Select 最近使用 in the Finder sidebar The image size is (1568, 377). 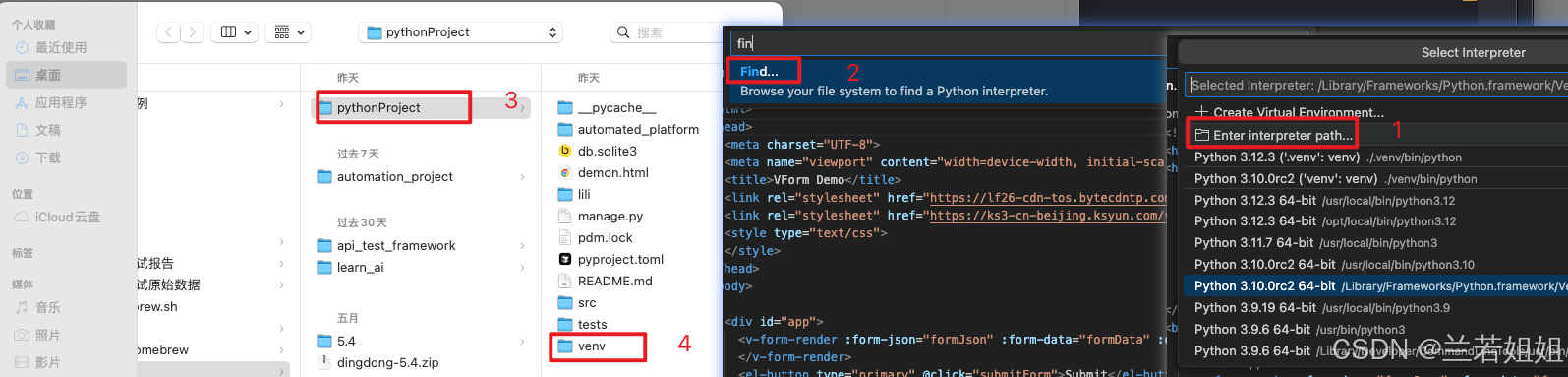[x=61, y=47]
